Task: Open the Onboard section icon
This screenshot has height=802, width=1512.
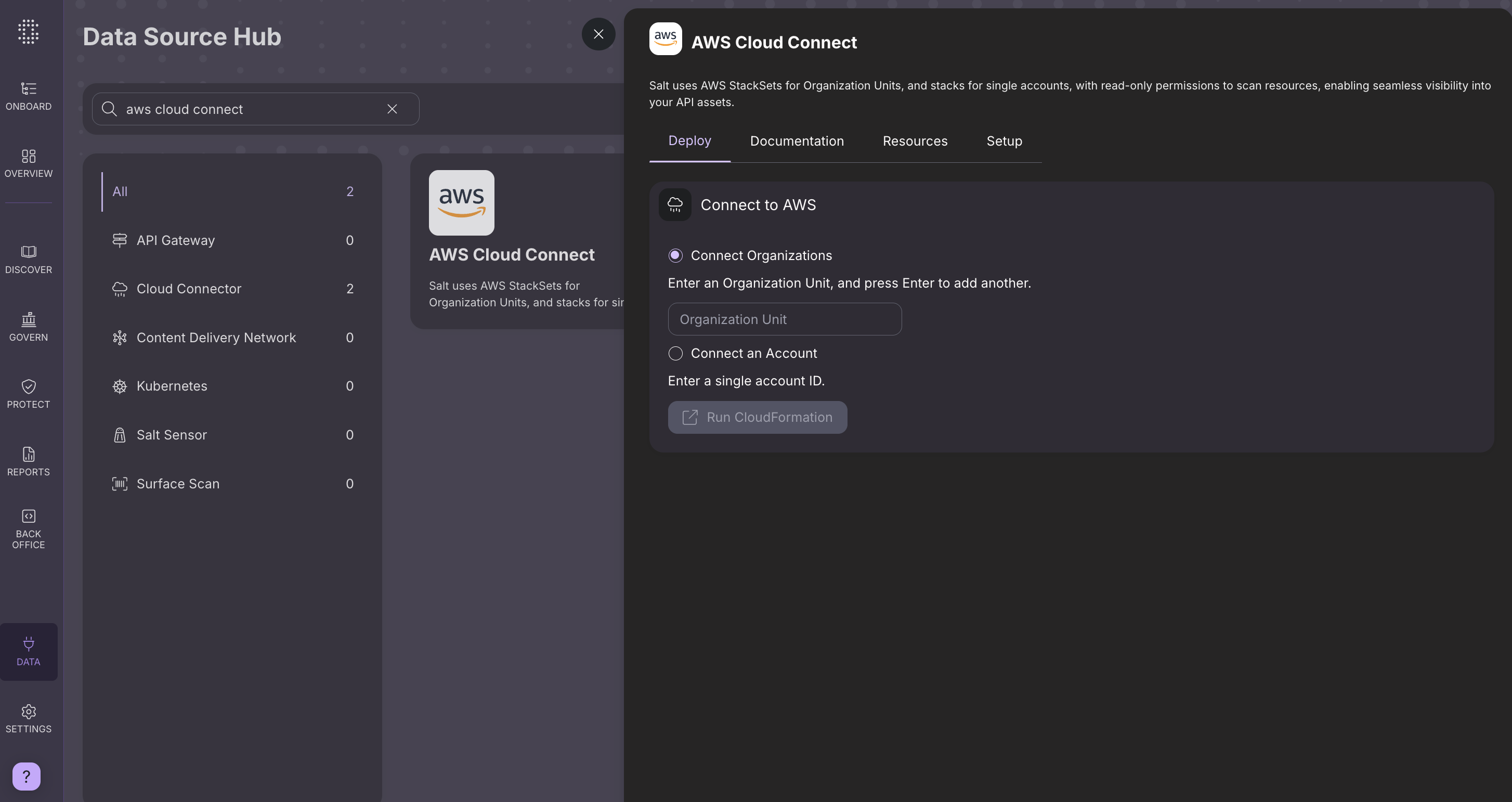Action: tap(28, 88)
